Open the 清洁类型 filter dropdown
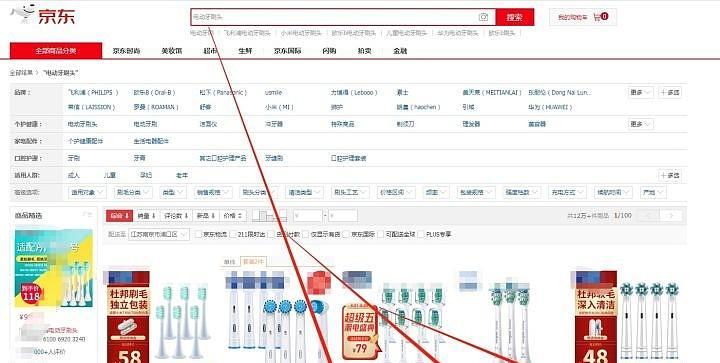Viewport: 720px width, 363px height. (304, 192)
